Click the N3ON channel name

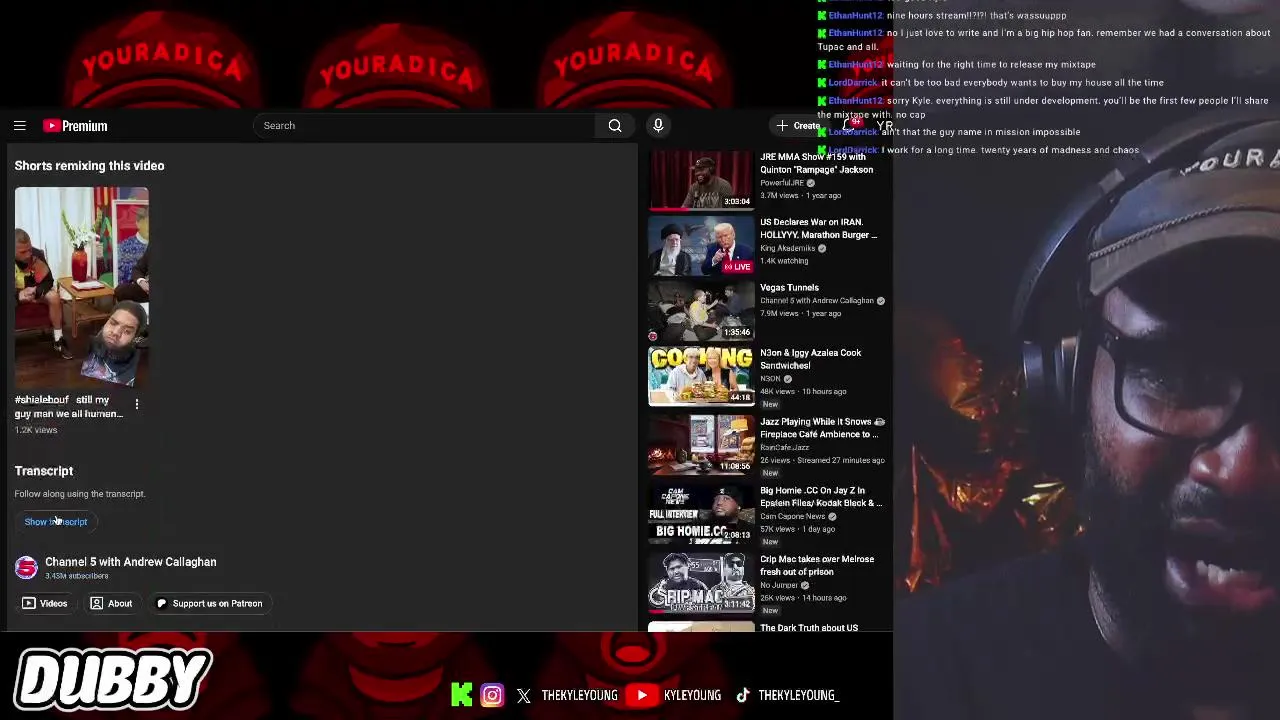pyautogui.click(x=770, y=379)
